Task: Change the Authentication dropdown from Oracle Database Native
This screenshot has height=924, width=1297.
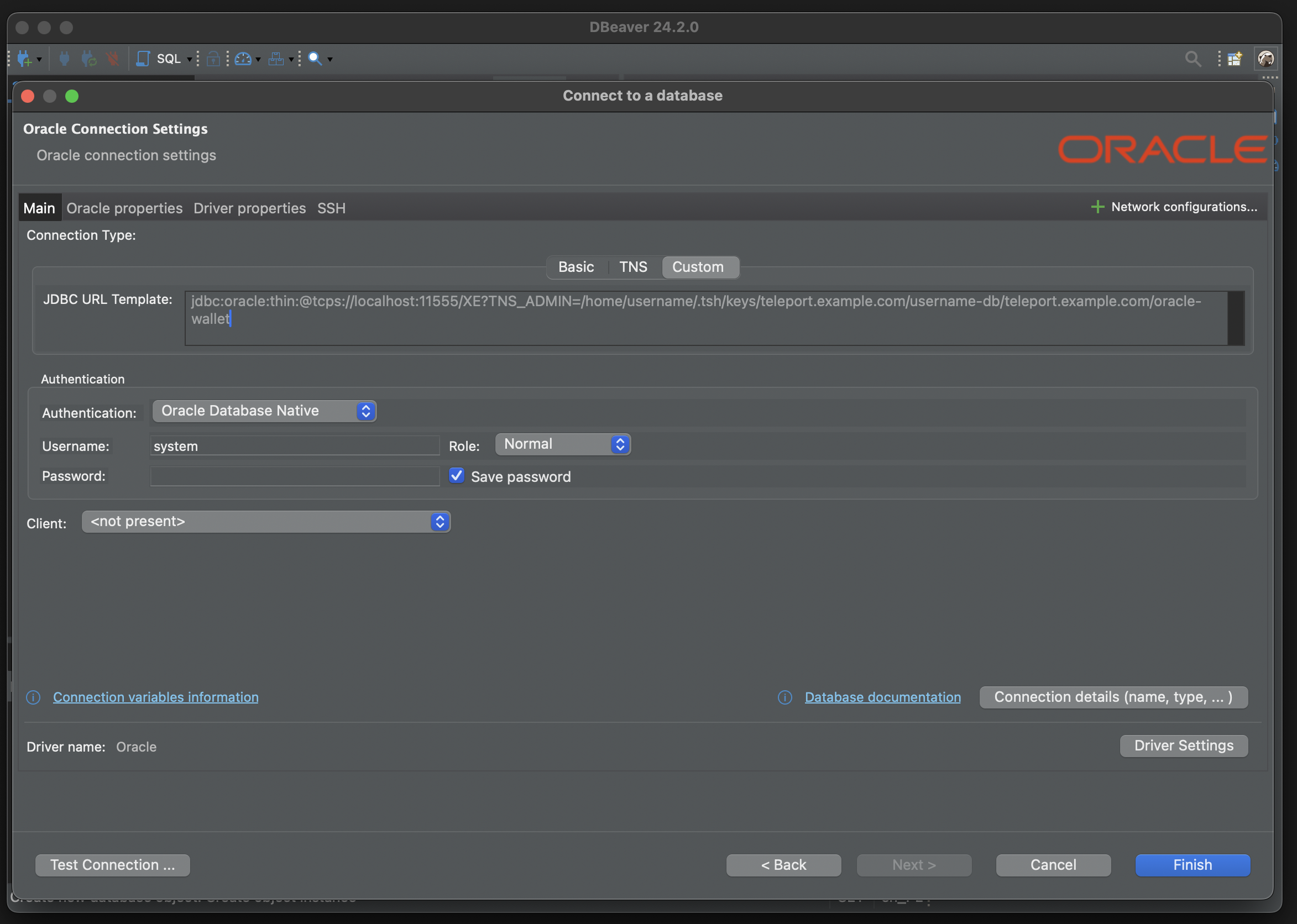Action: [x=264, y=411]
